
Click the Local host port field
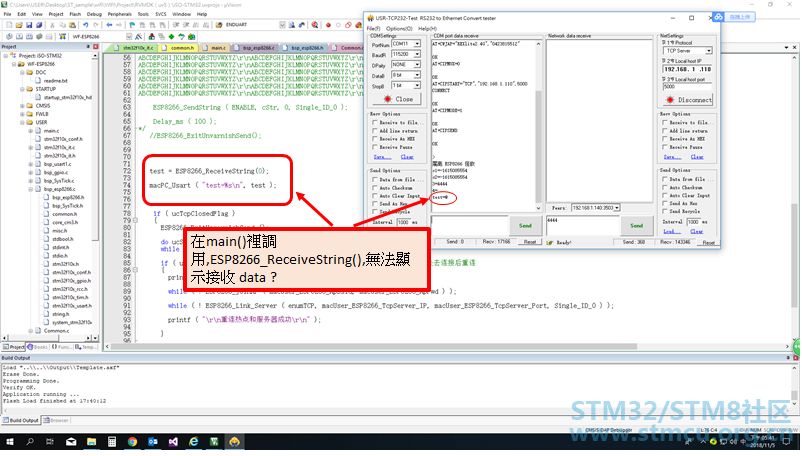[x=687, y=87]
